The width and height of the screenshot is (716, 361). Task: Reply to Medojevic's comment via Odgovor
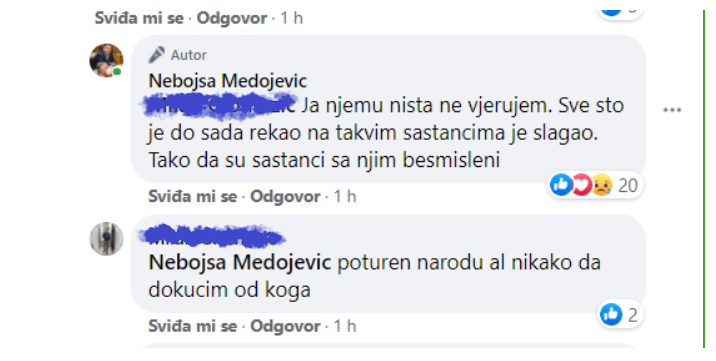[x=285, y=196]
